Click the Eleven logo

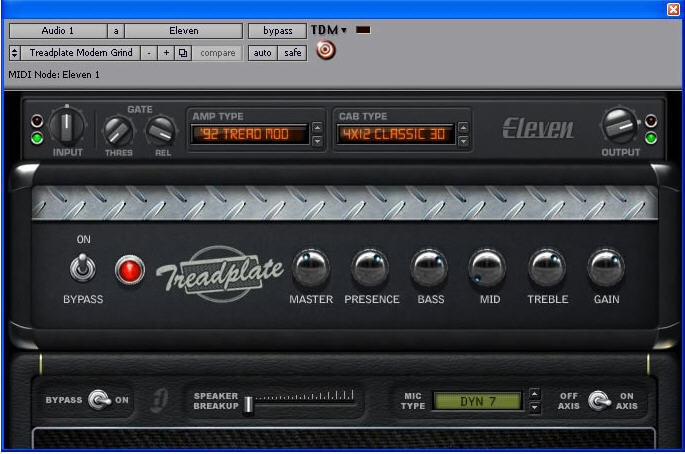(x=538, y=128)
